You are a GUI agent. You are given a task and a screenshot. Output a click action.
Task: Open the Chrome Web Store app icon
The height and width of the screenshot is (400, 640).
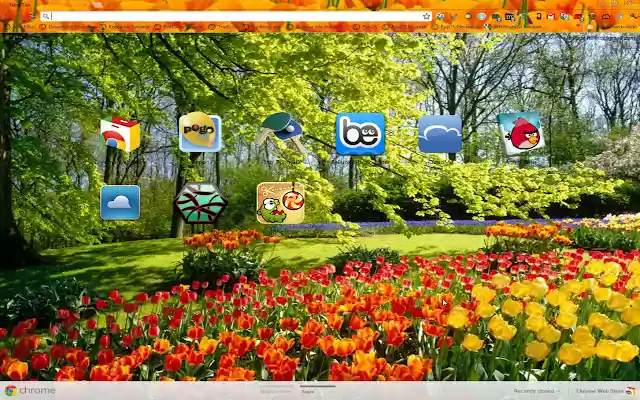[120, 134]
